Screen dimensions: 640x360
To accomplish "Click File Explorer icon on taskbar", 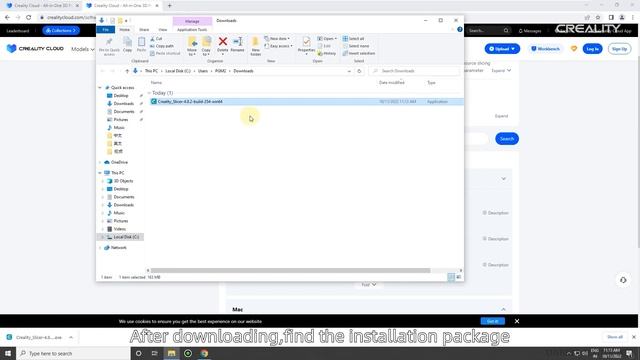I will click(x=171, y=353).
